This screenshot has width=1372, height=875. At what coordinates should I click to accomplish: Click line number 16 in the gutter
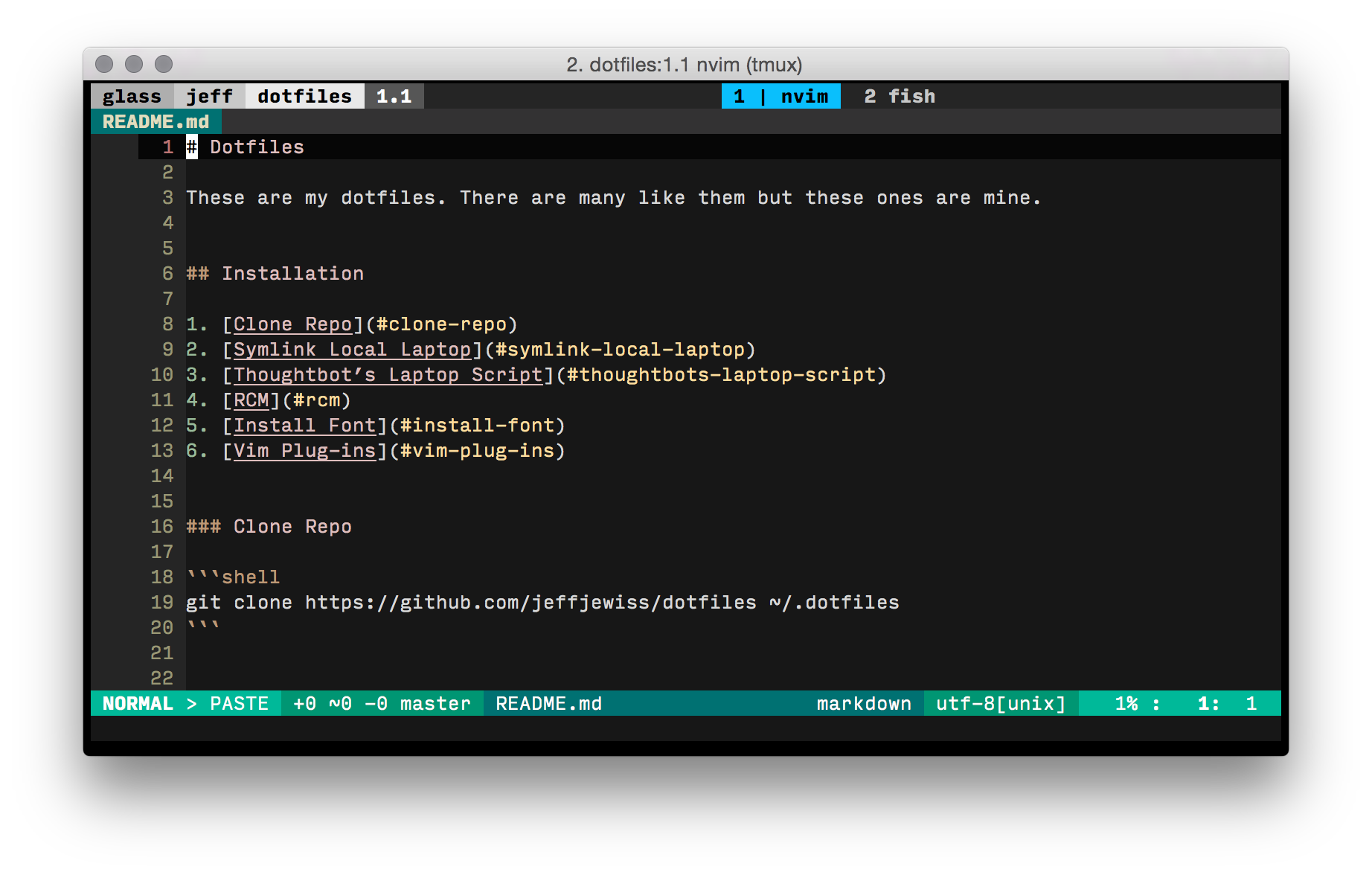(161, 526)
